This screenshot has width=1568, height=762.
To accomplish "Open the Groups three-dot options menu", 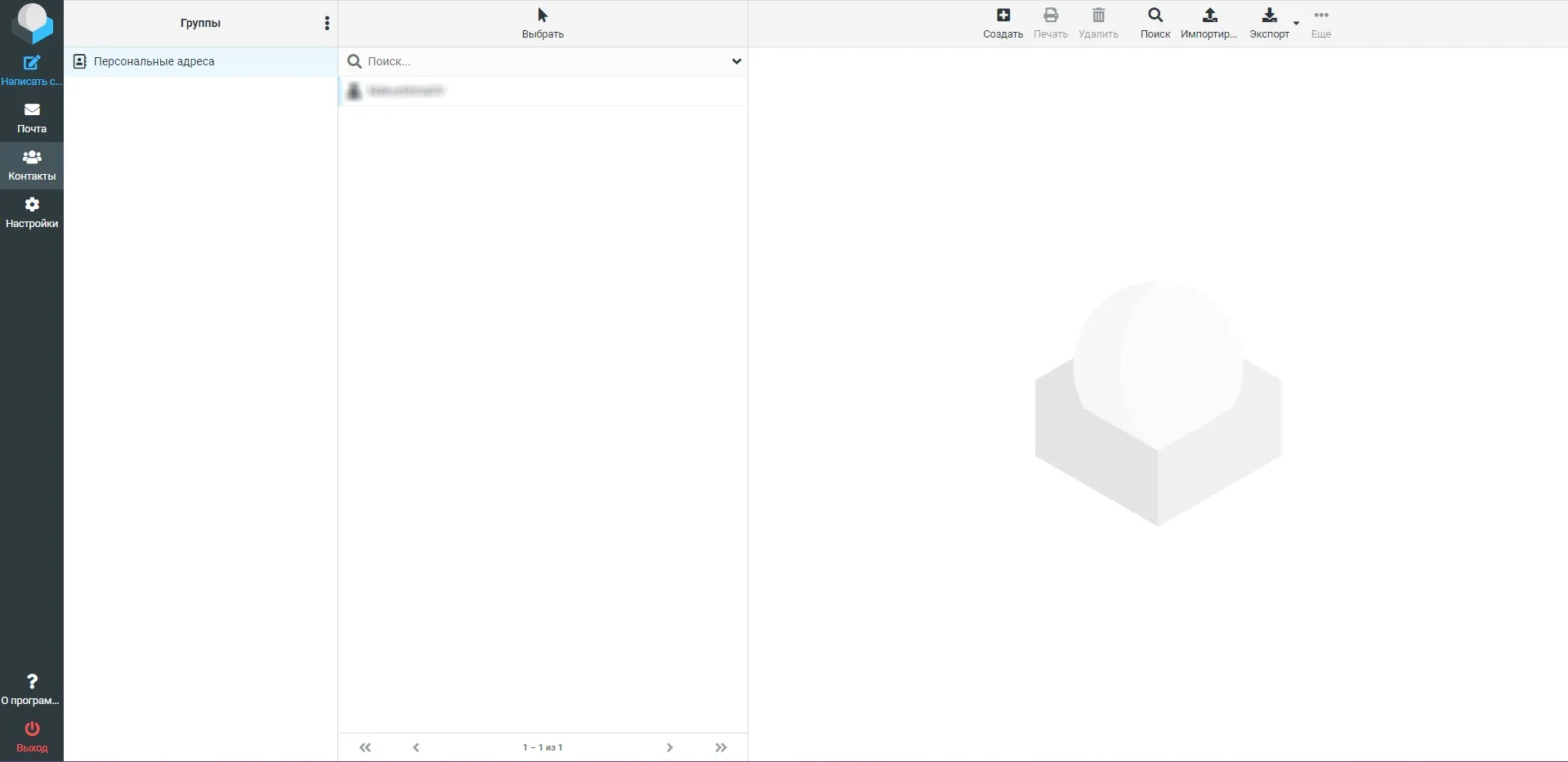I will [327, 24].
